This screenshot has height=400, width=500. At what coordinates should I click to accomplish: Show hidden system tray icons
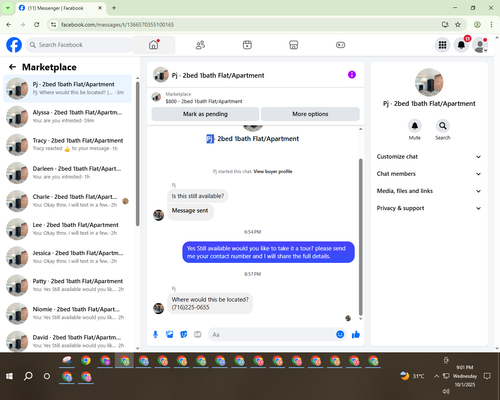[436, 376]
